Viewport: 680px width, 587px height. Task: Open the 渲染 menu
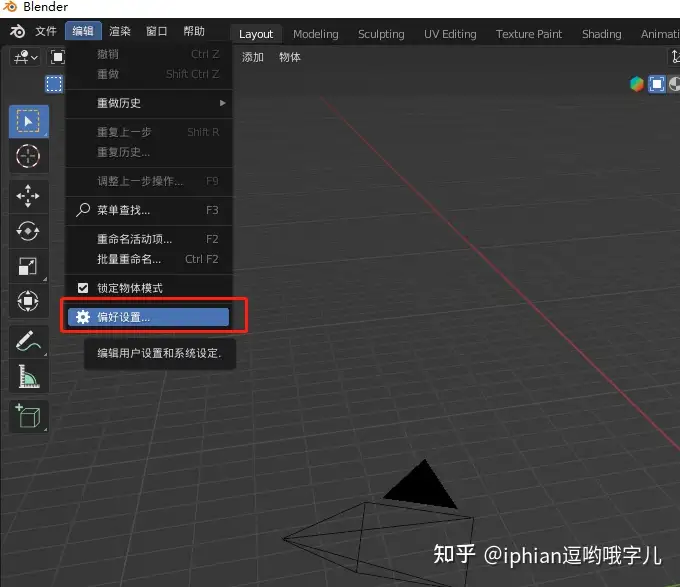[120, 31]
